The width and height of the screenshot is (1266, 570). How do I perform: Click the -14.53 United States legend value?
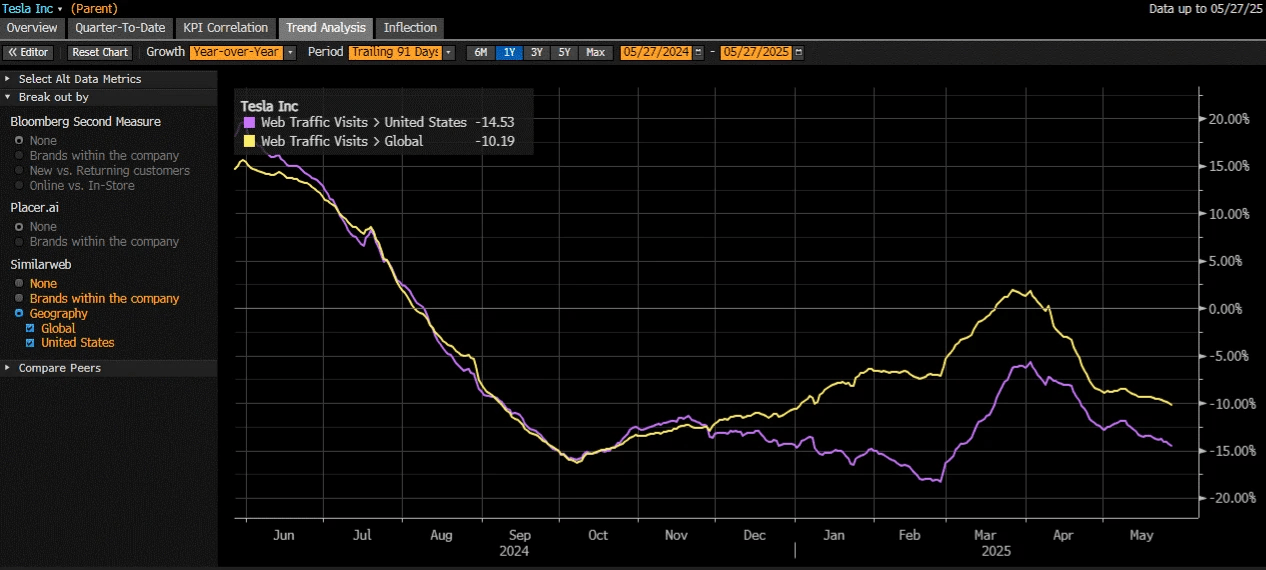tap(496, 123)
